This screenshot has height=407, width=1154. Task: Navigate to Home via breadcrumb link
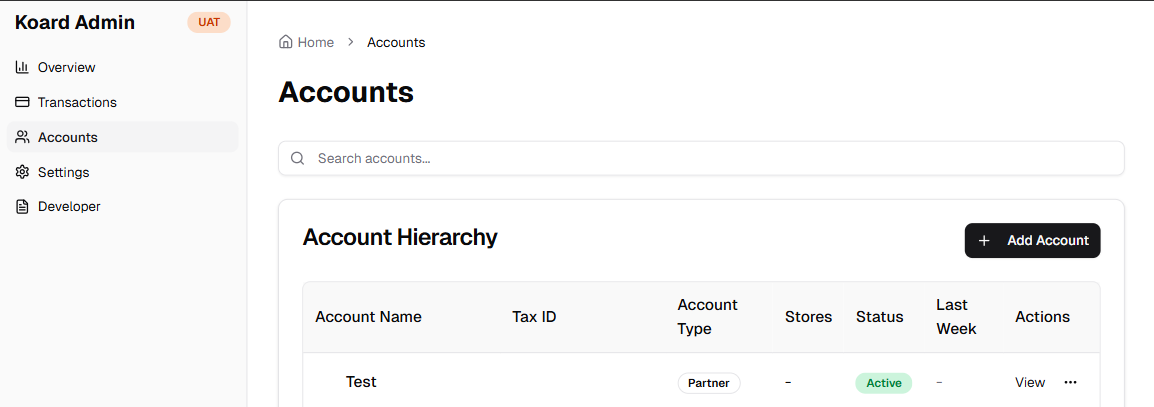tap(315, 42)
